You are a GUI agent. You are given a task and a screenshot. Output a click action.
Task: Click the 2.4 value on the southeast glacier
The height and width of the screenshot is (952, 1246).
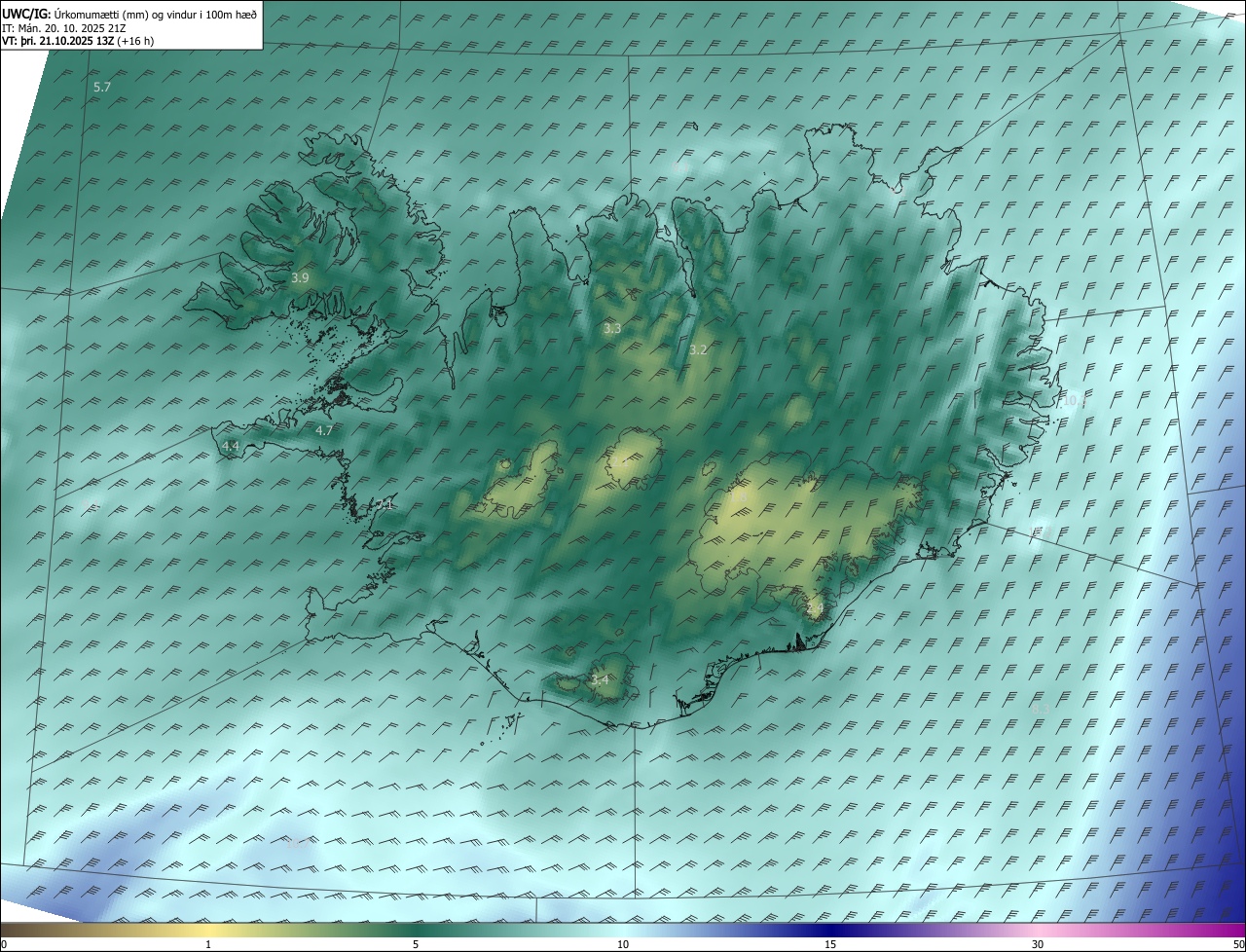pyautogui.click(x=815, y=609)
